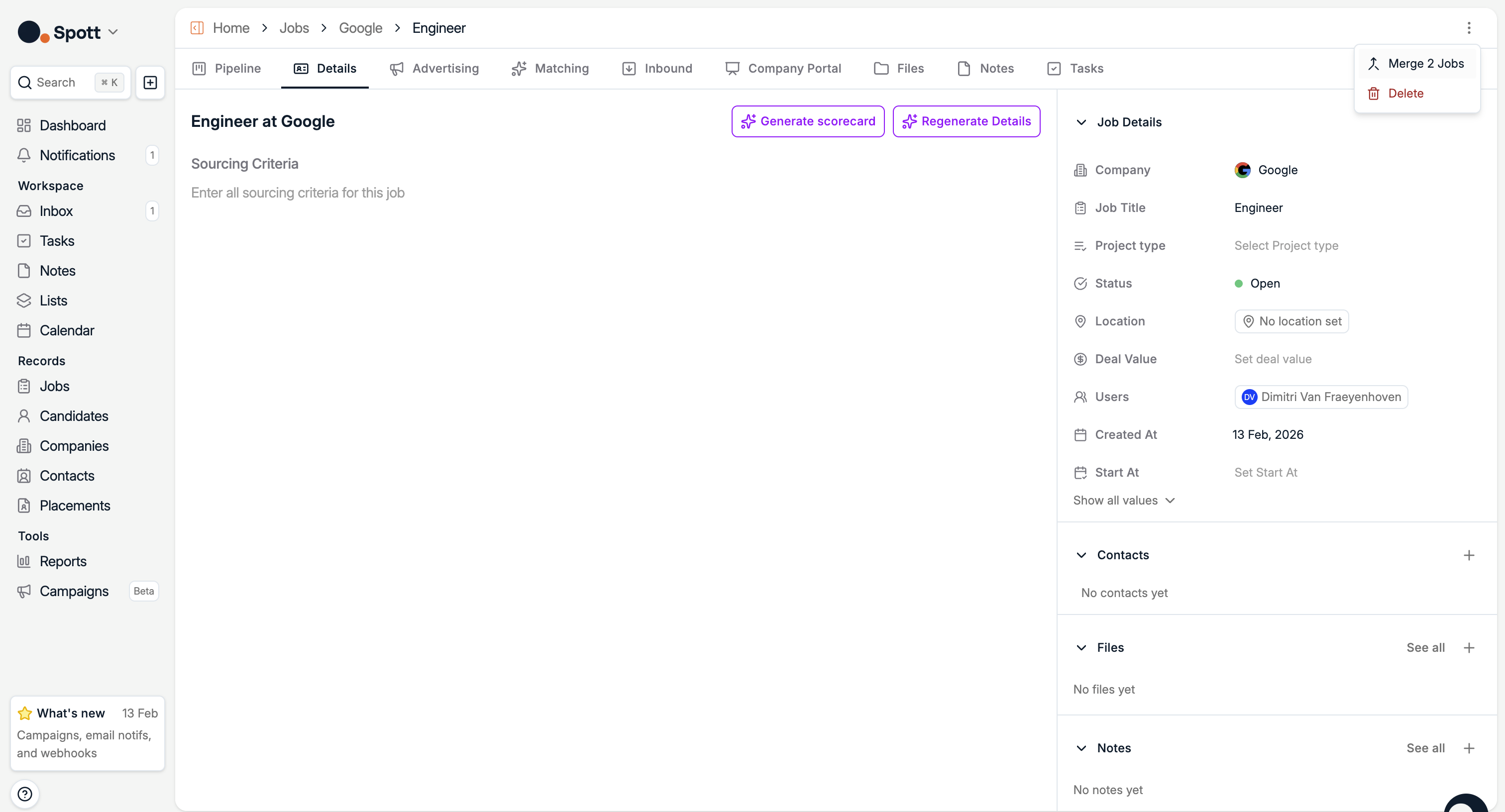
Task: Click the Search input field
Action: [x=70, y=83]
